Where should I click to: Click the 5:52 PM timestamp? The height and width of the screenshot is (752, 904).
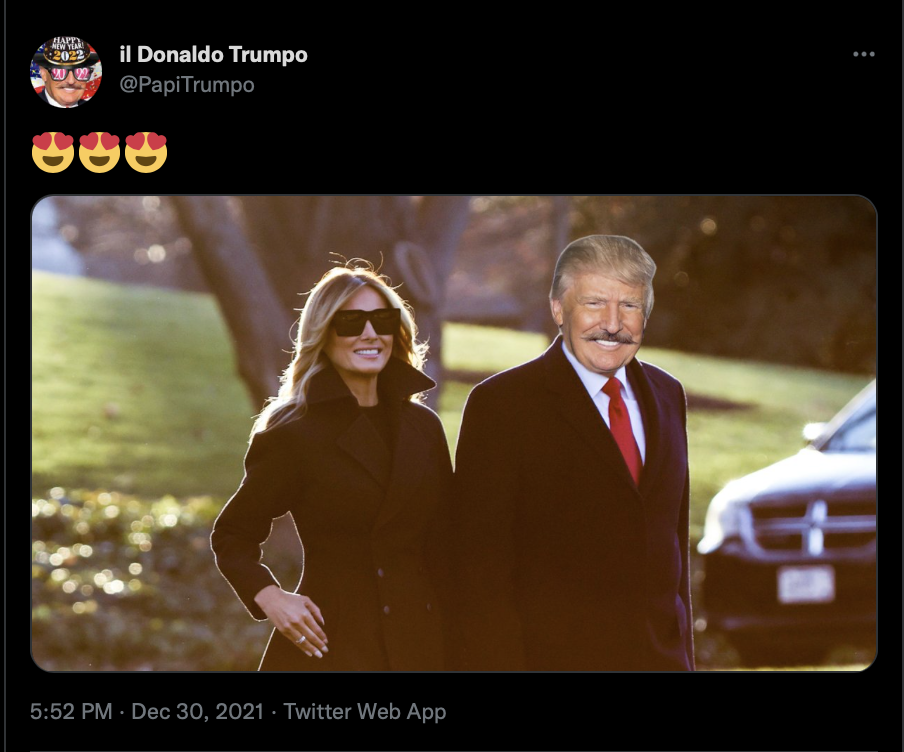71,711
